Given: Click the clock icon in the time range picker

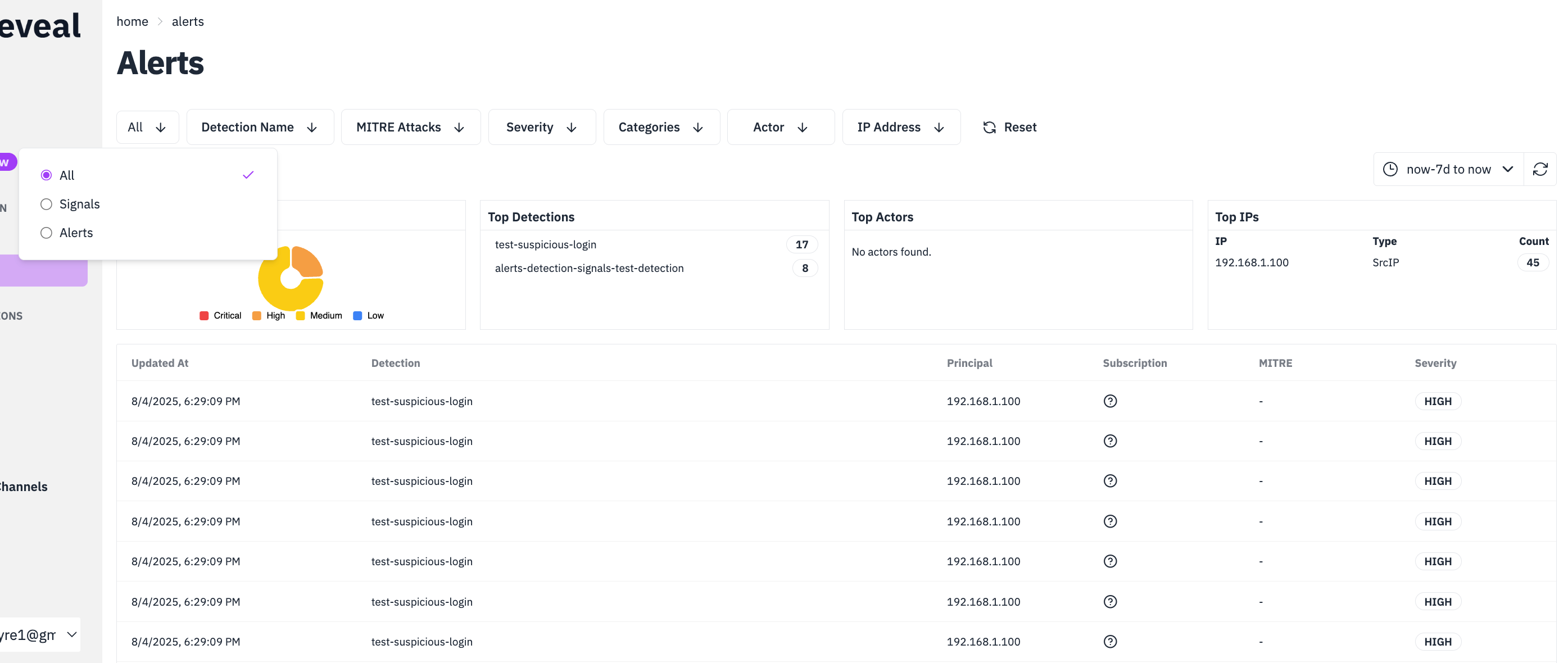Looking at the screenshot, I should pyautogui.click(x=1391, y=169).
